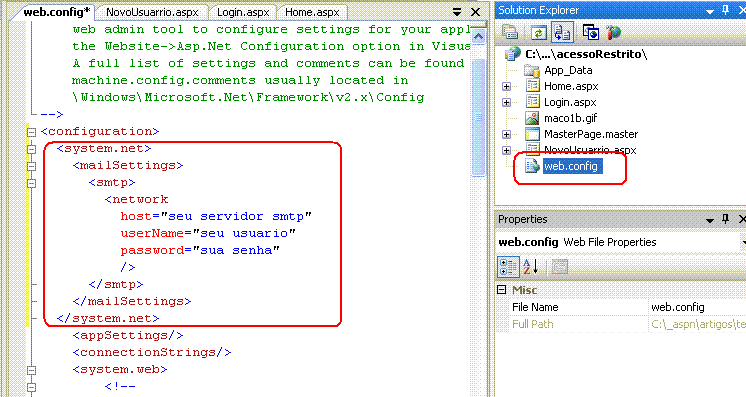746x397 pixels.
Task: Click the maco1b.gif image icon
Action: (532, 118)
